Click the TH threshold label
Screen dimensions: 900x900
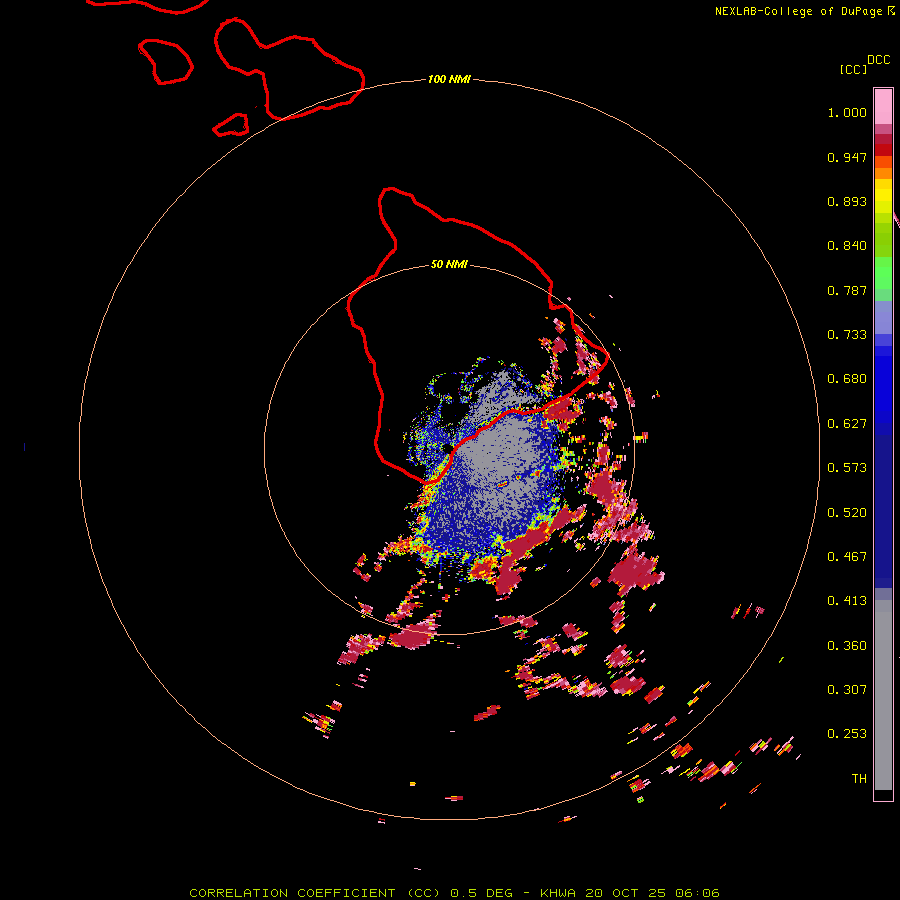point(859,779)
